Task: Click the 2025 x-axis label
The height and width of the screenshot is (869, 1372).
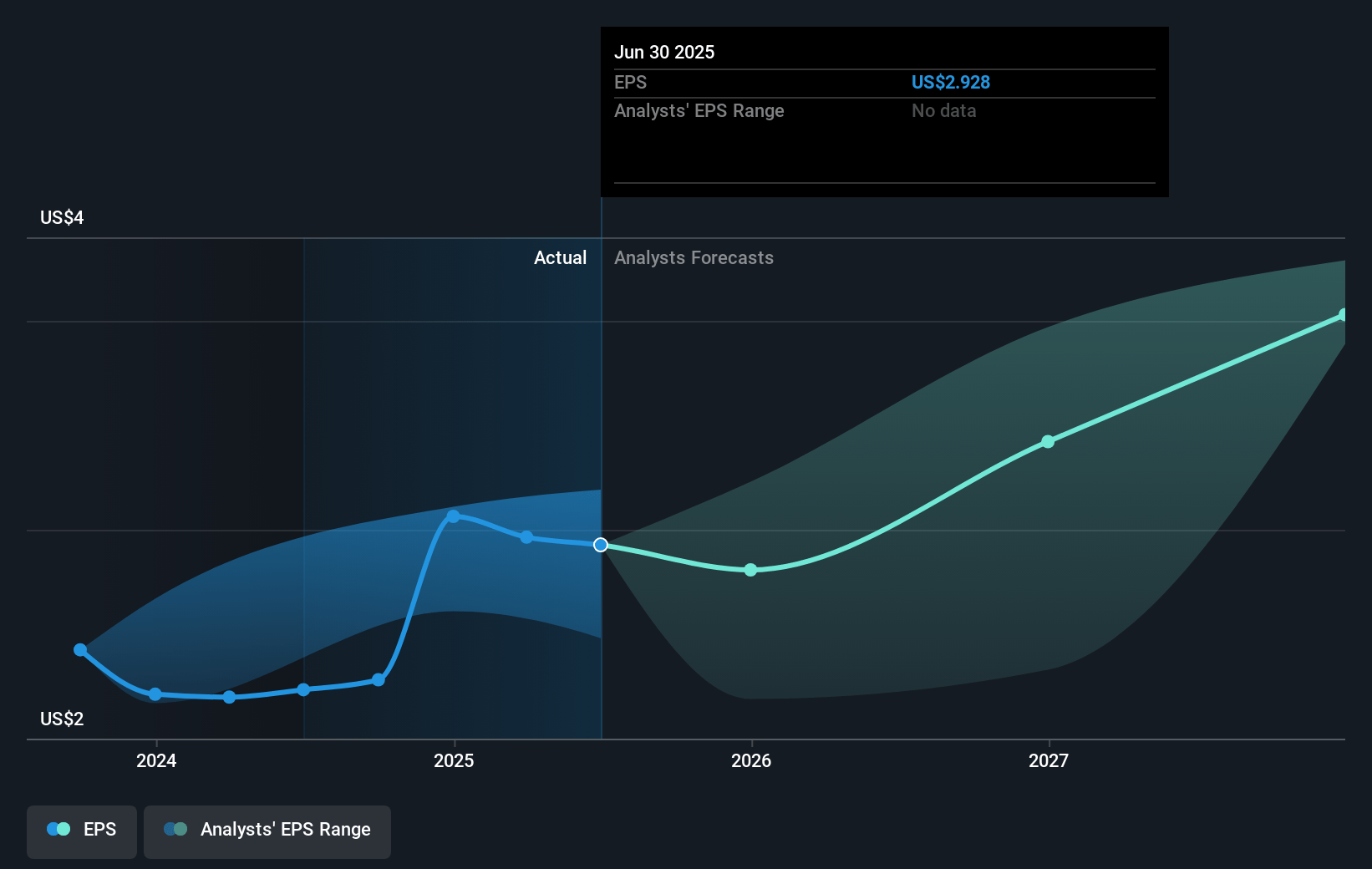Action: pos(454,760)
